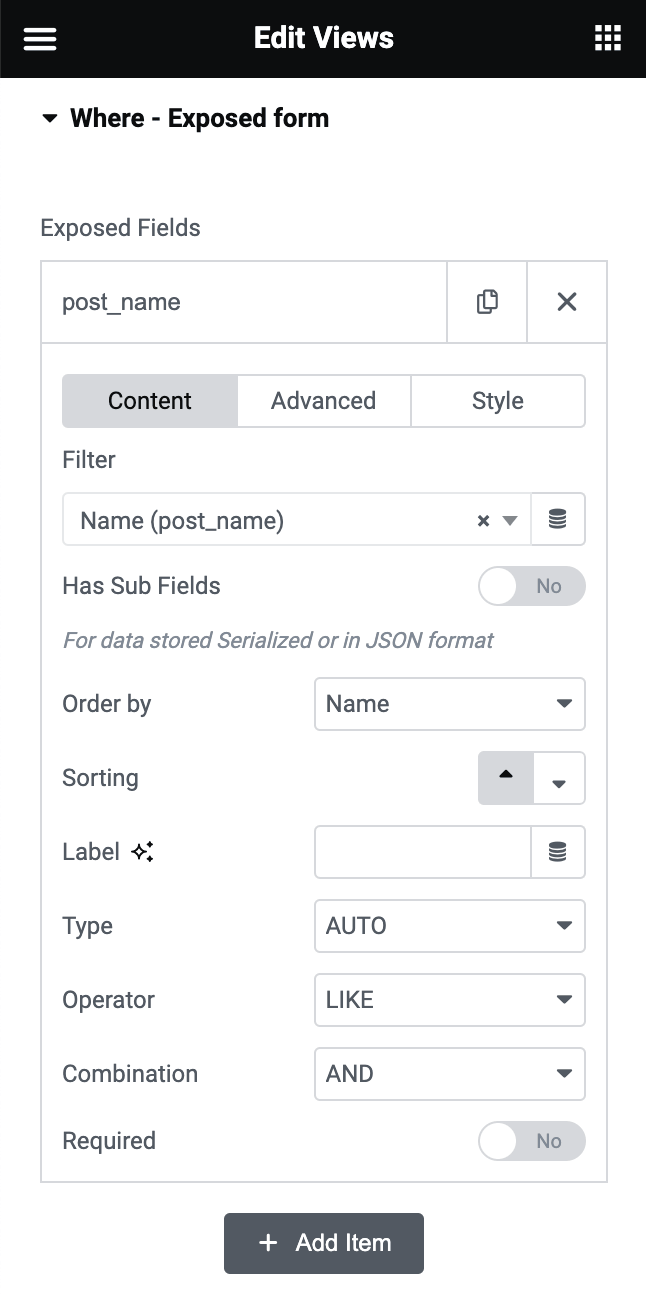The image size is (646, 1294).
Task: Open the Combination dropdown showing AND
Action: click(449, 1074)
